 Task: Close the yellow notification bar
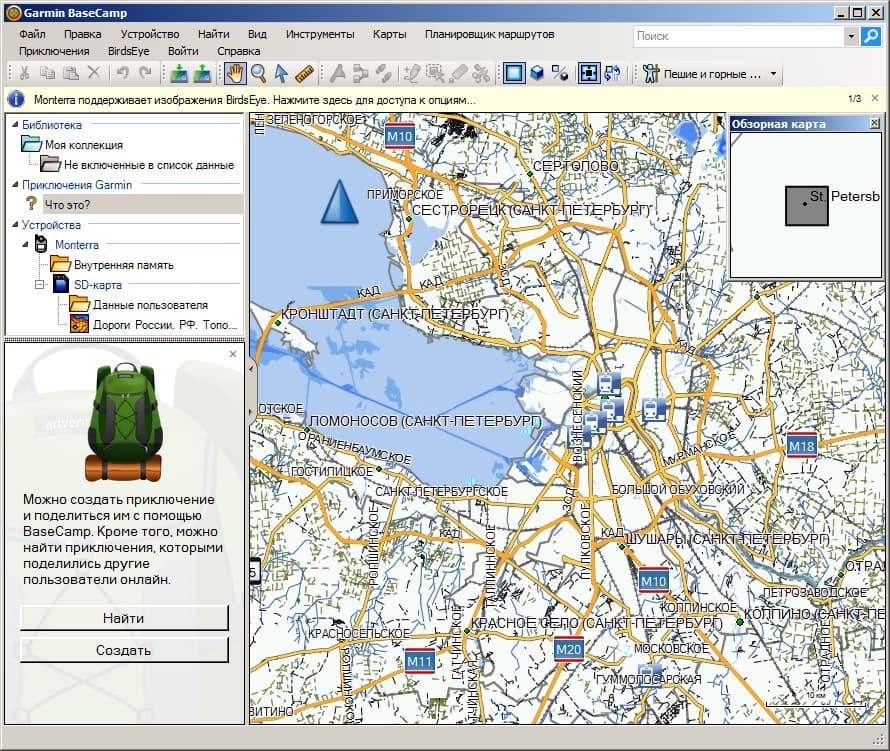coord(875,98)
